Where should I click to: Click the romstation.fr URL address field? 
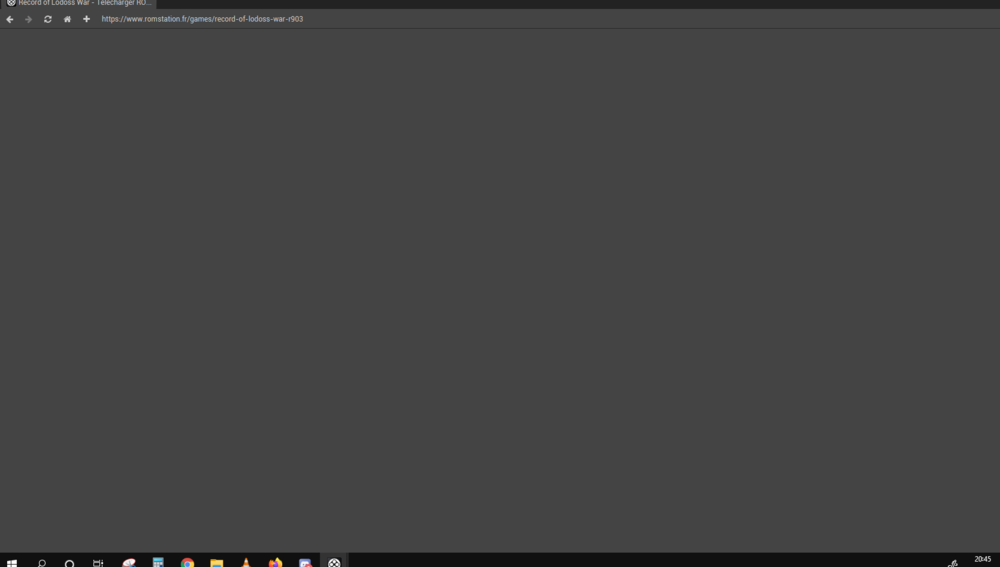(x=202, y=19)
